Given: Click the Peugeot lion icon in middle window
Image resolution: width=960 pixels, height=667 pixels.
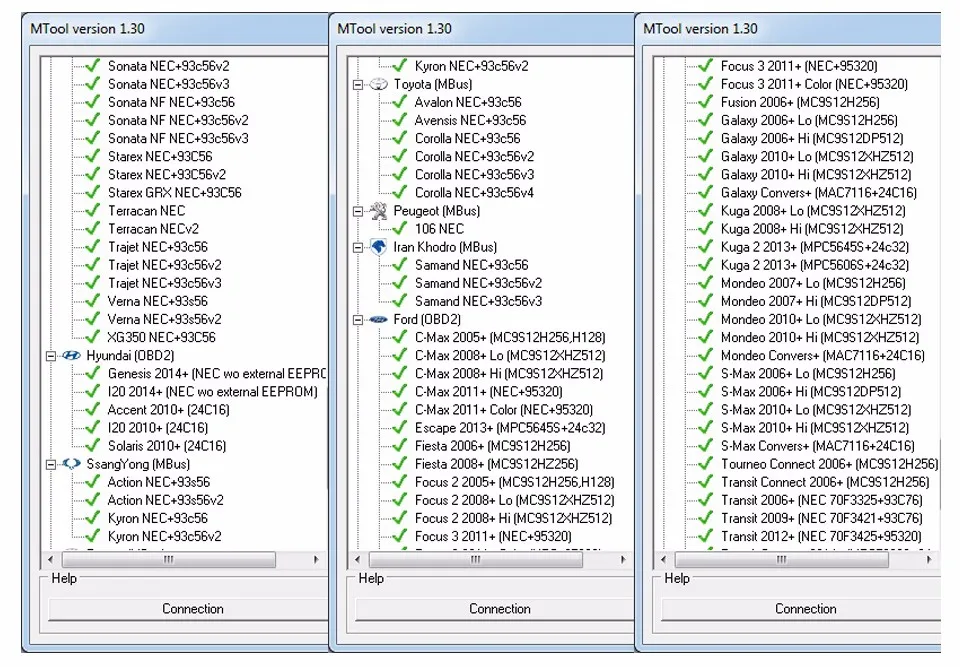Looking at the screenshot, I should pyautogui.click(x=378, y=211).
